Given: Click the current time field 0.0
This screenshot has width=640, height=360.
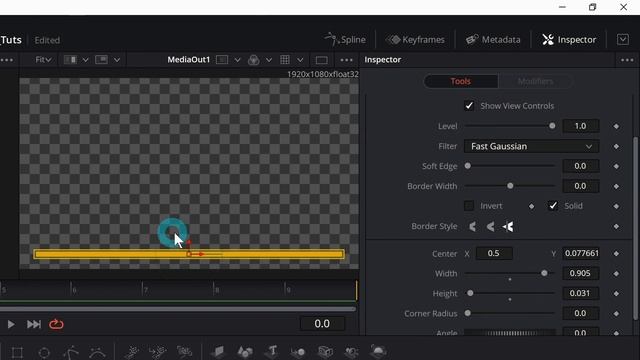Looking at the screenshot, I should pyautogui.click(x=322, y=324).
